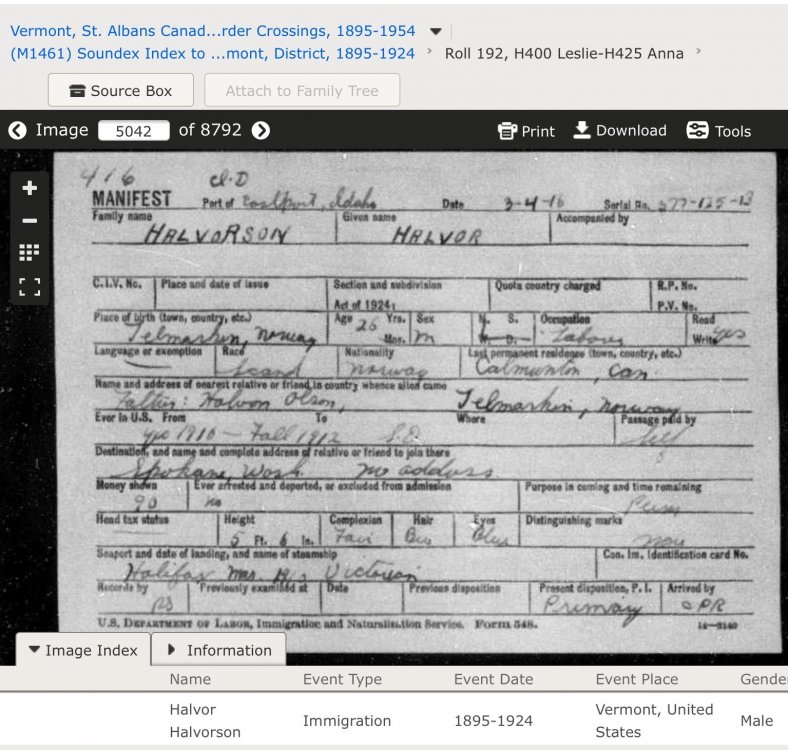788x750 pixels.
Task: Expand the collection title dropdown arrow
Action: pos(435,31)
